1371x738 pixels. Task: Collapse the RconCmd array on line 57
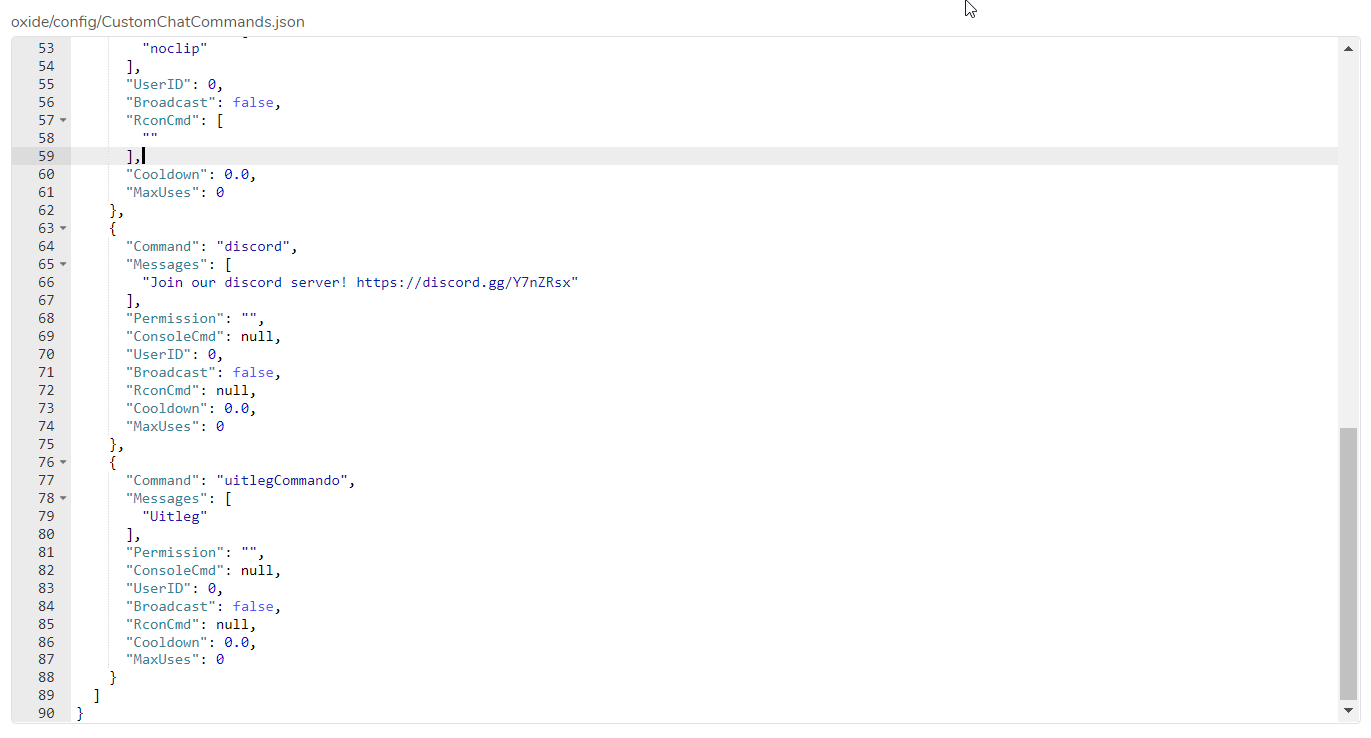tap(64, 120)
